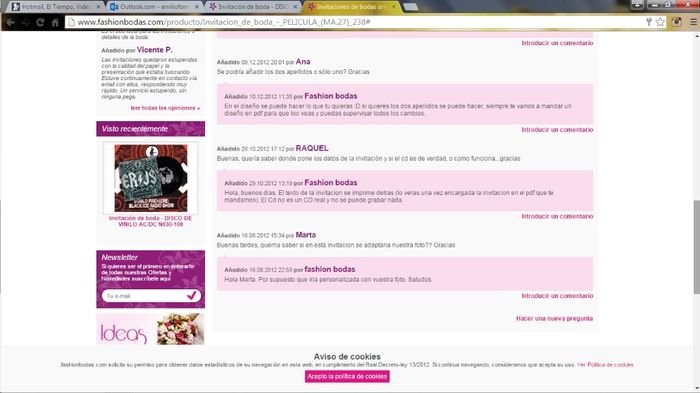Open a new browser tab

[x=410, y=7]
